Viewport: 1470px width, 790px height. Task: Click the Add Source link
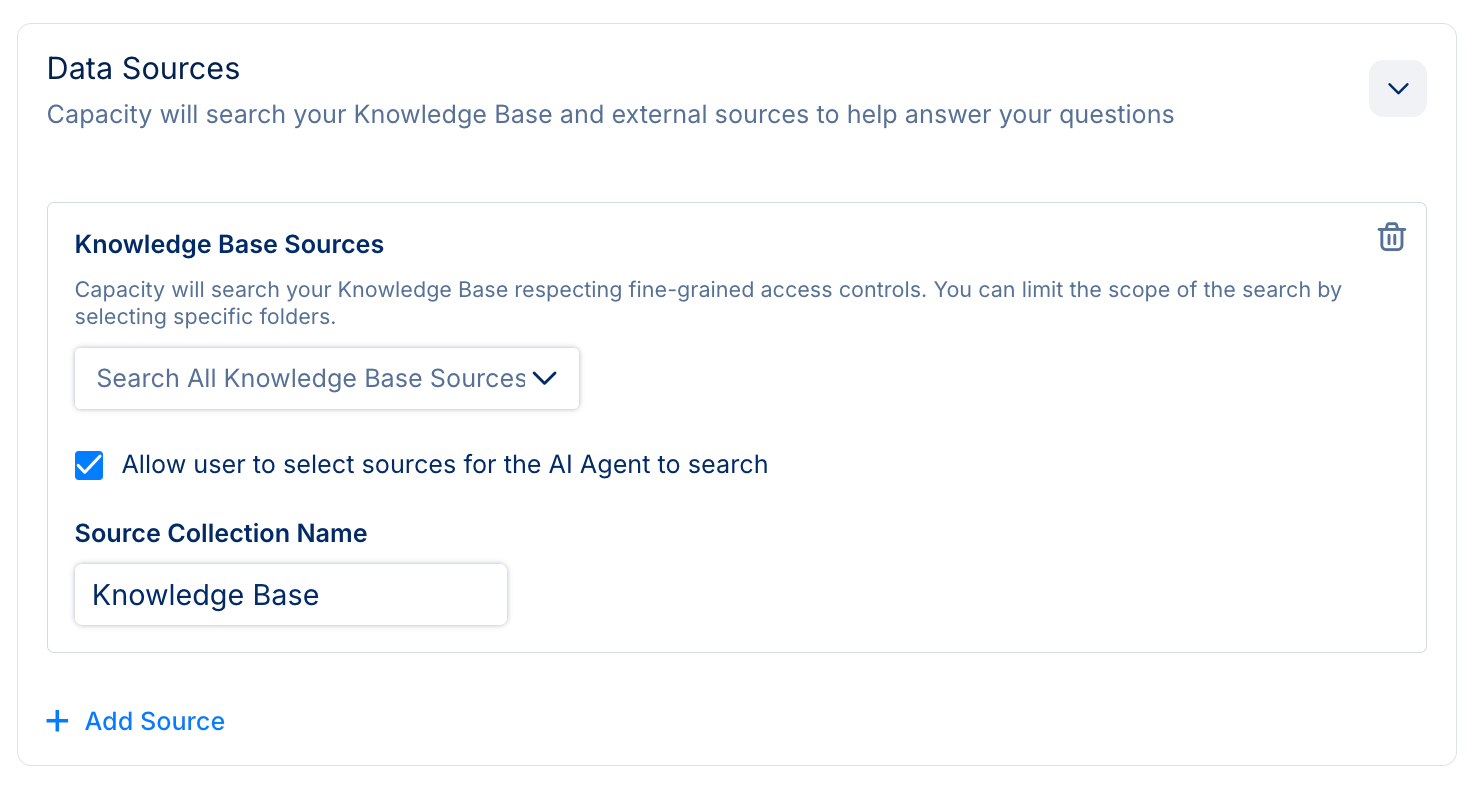pos(154,721)
